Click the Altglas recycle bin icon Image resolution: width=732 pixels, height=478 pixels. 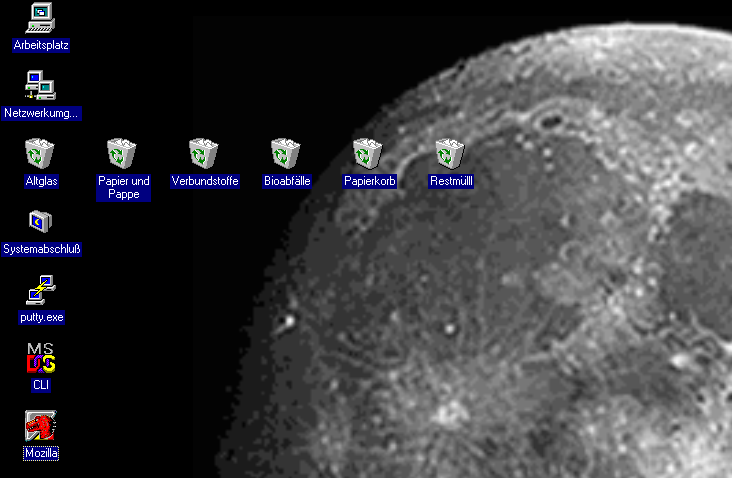tap(41, 154)
